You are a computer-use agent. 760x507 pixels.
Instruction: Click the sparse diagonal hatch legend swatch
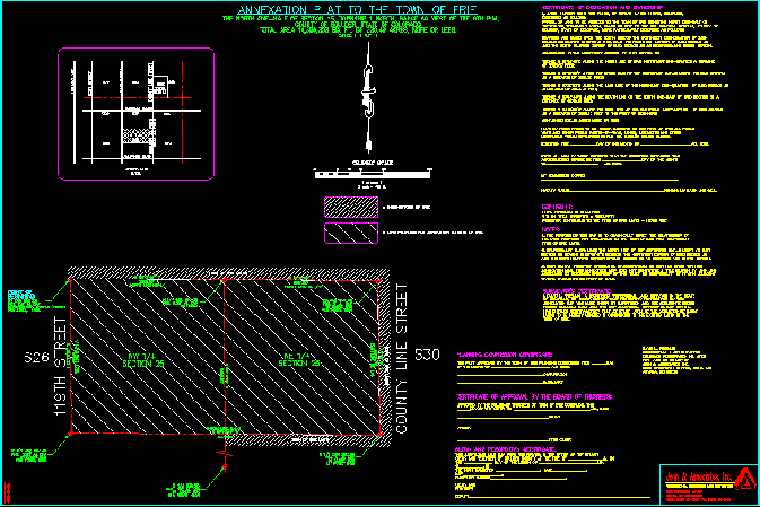(x=350, y=233)
